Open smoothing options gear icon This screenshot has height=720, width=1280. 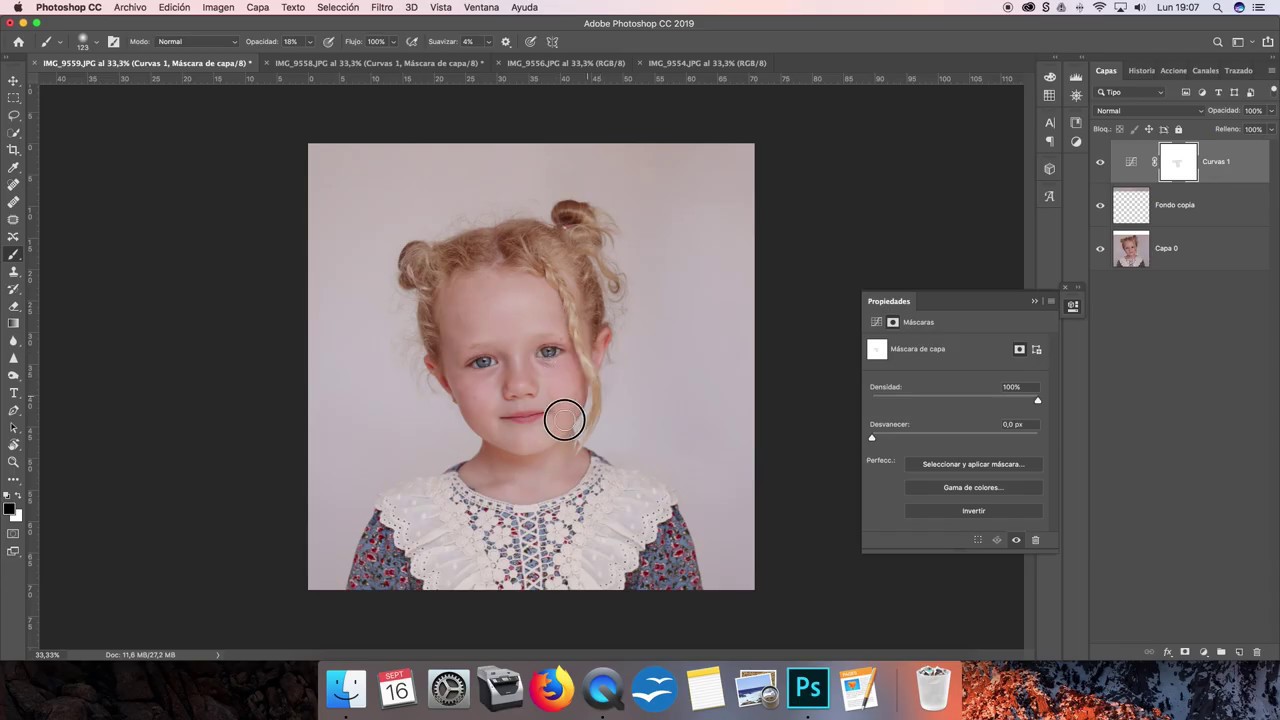pyautogui.click(x=505, y=42)
